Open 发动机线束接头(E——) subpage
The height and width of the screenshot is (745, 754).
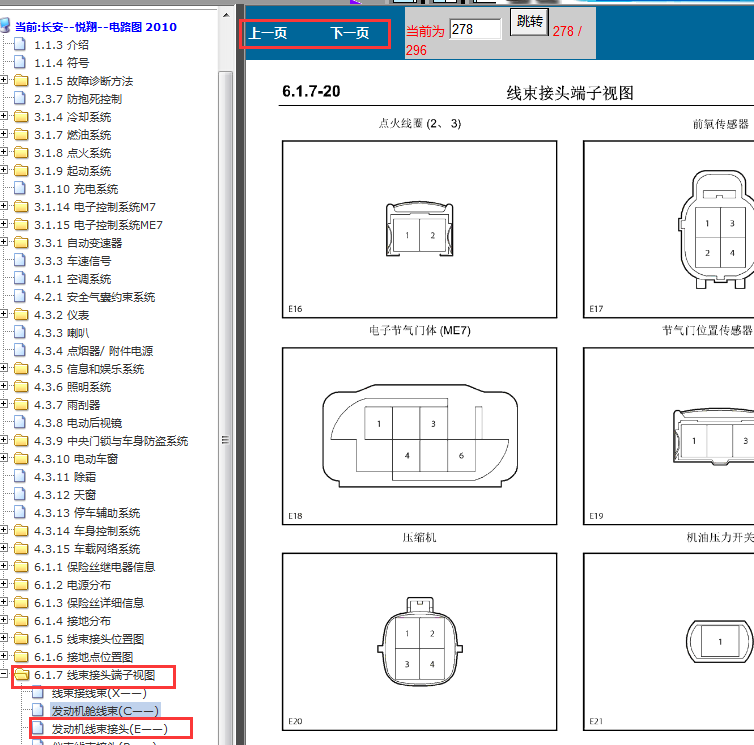click(x=110, y=729)
